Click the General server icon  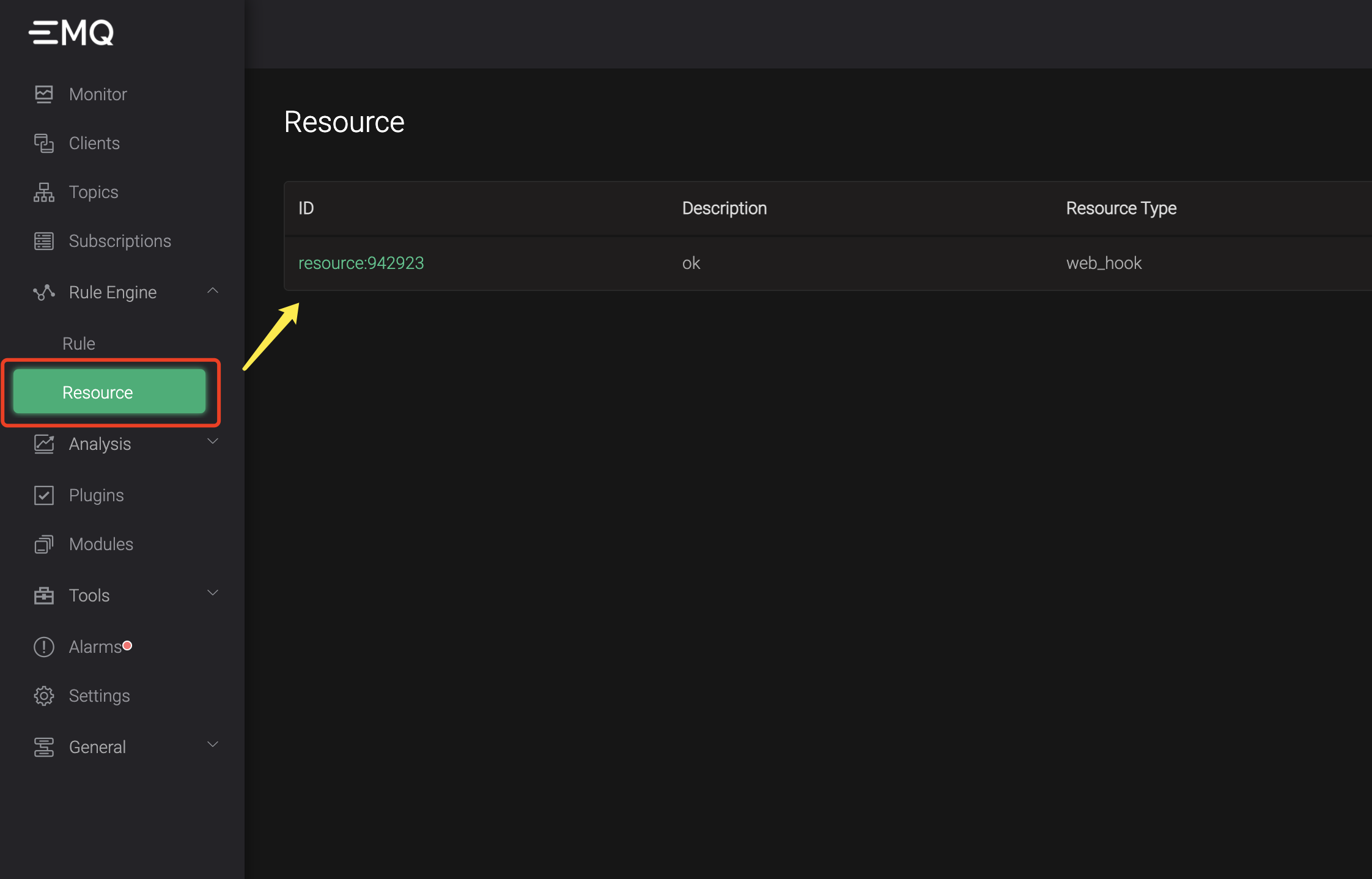pos(44,747)
